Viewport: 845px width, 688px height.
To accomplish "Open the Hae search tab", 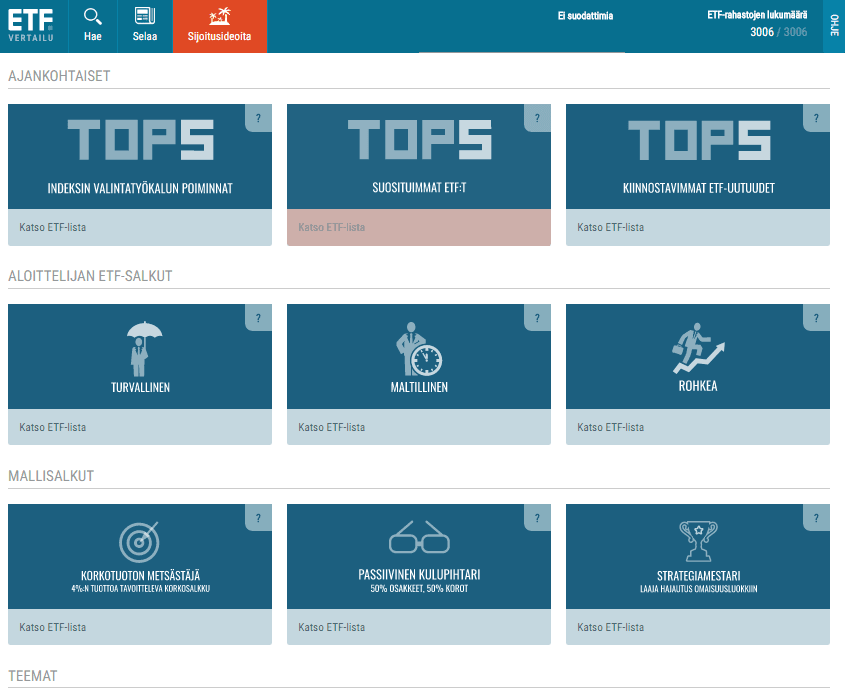I will pyautogui.click(x=93, y=26).
